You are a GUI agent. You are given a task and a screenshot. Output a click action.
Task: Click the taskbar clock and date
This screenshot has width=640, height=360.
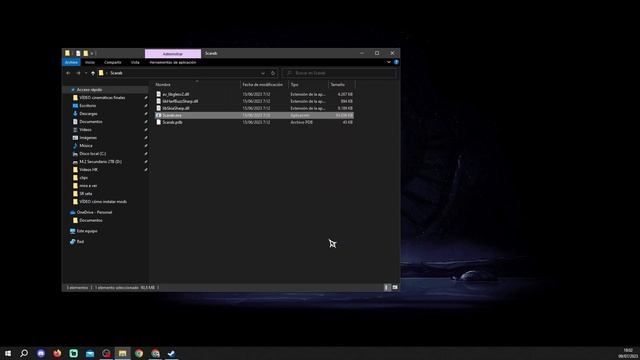coord(628,353)
